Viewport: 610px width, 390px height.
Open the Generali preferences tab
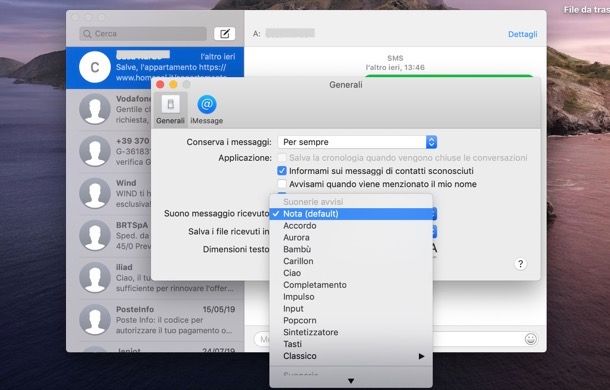tap(170, 109)
